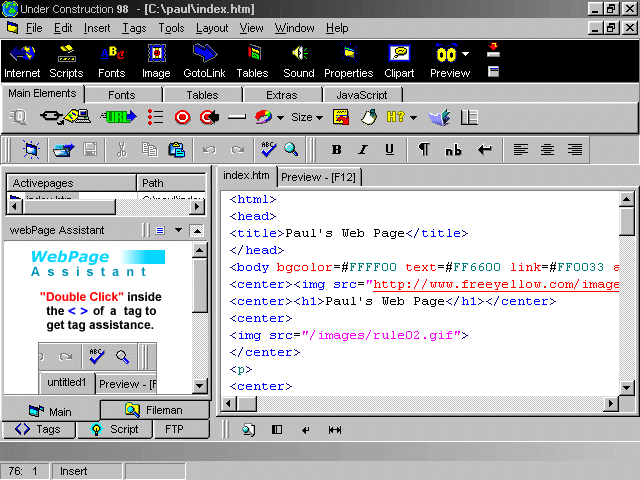Toggle underline formatting button
Screen dimensions: 640x480
pyautogui.click(x=389, y=150)
